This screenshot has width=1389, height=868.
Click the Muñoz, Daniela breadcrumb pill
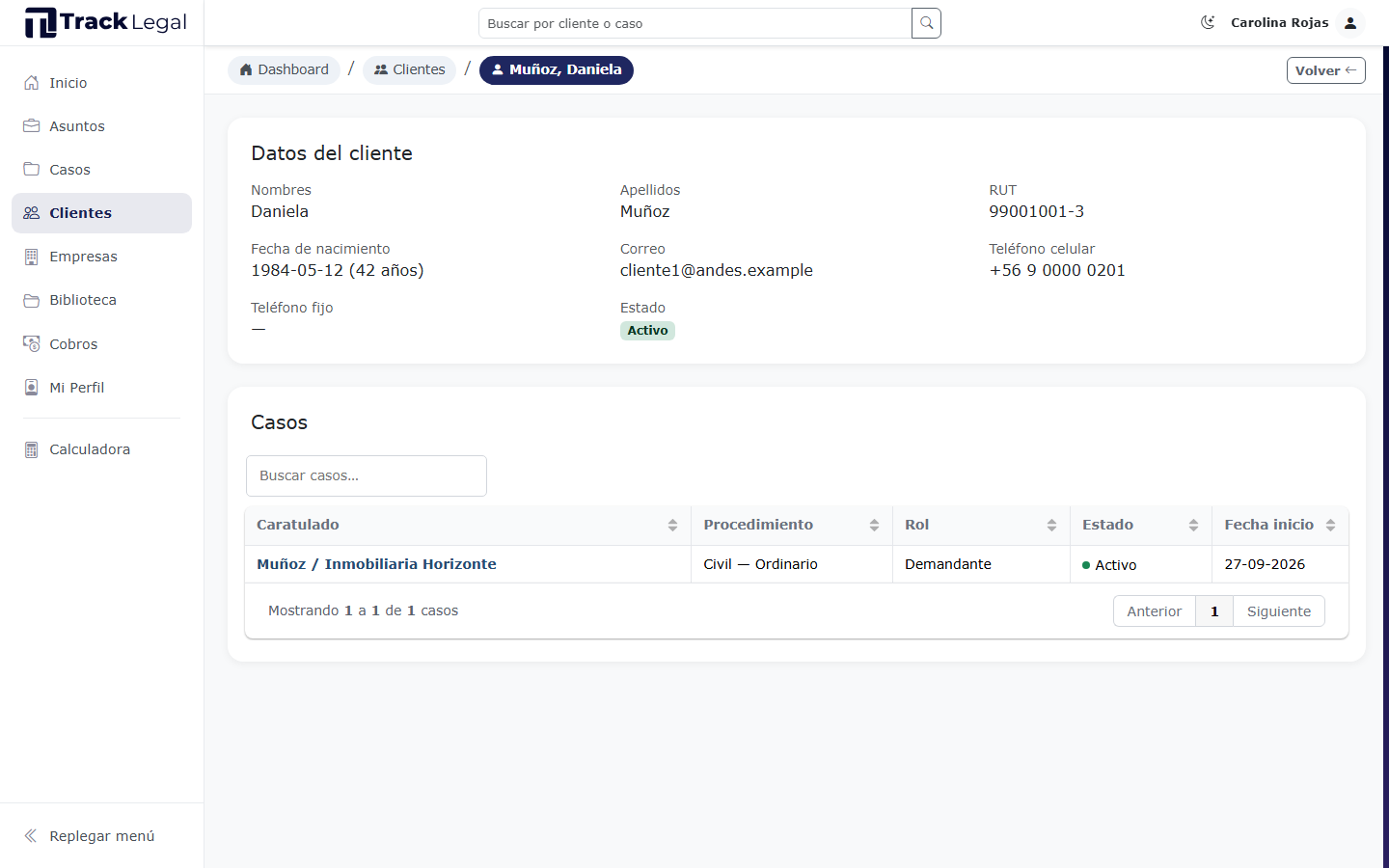click(557, 69)
